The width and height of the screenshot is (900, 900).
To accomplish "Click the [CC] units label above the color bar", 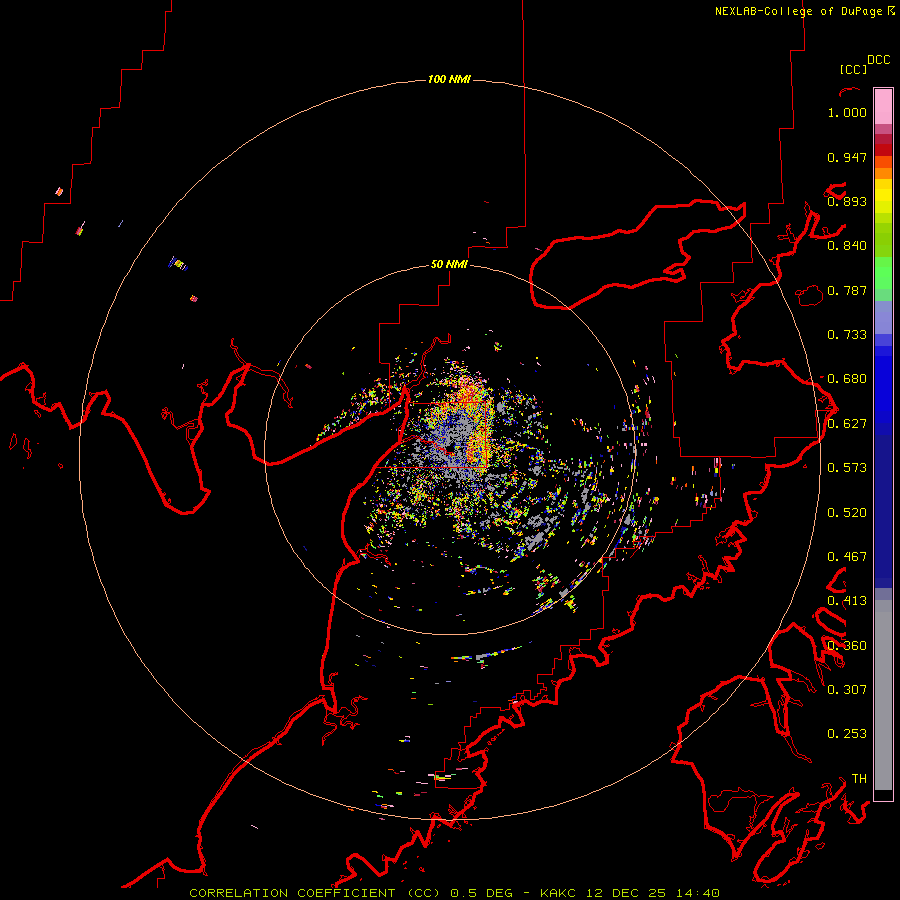I will (x=853, y=69).
